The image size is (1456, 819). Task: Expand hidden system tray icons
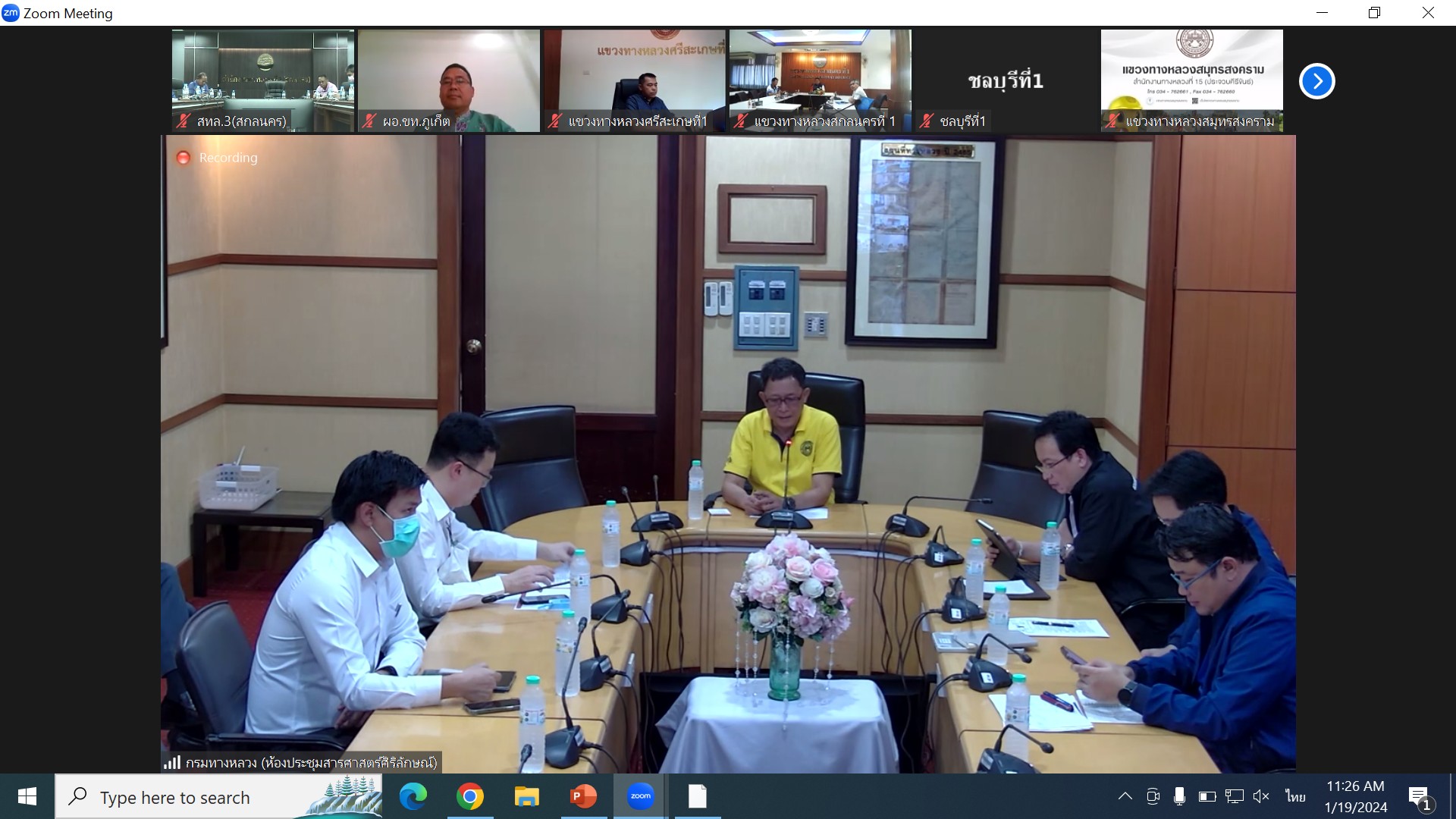click(x=1125, y=796)
